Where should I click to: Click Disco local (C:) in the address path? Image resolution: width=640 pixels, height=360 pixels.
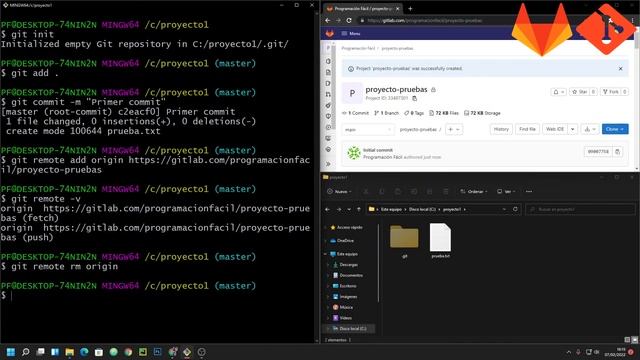click(x=422, y=209)
